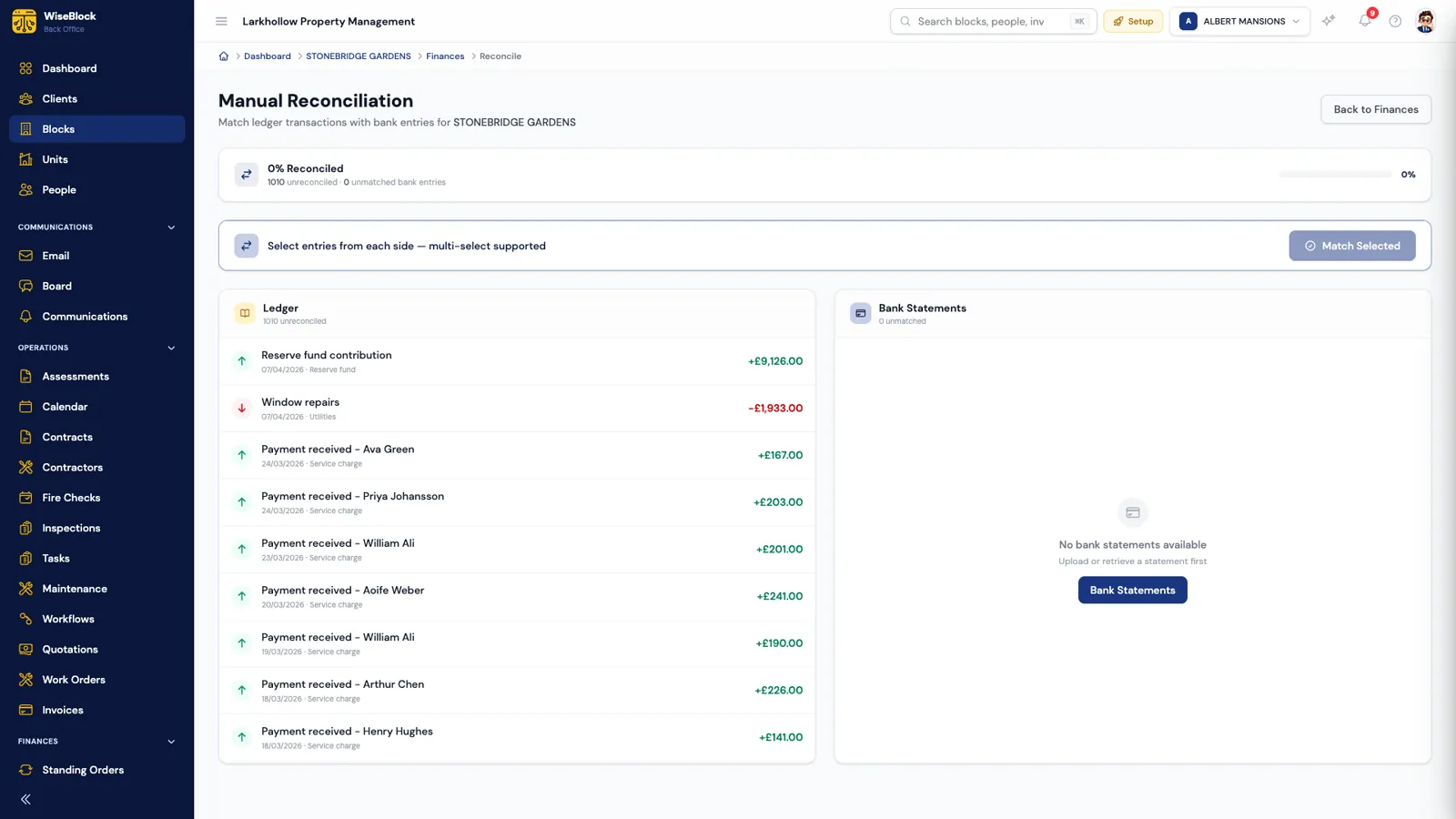This screenshot has width=1456, height=819.
Task: Click the reconciliation progress bar
Action: 1335,175
